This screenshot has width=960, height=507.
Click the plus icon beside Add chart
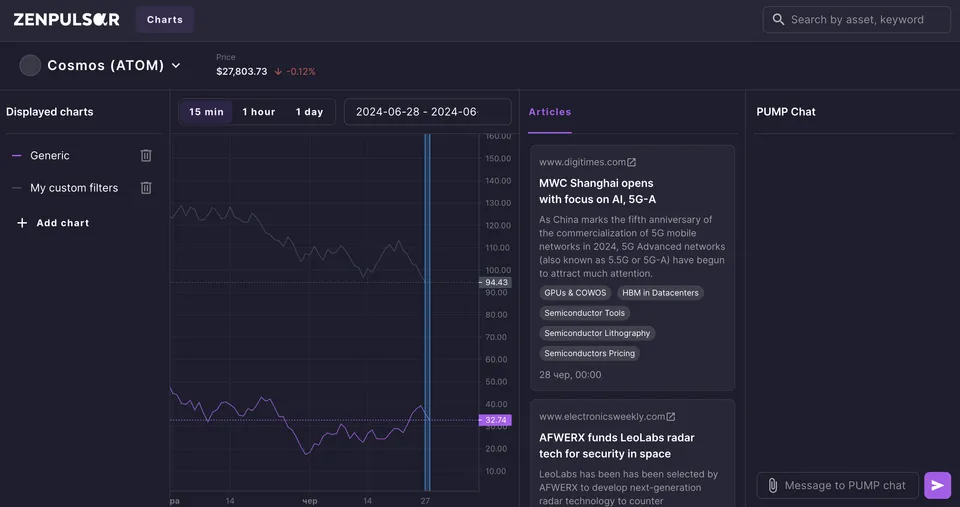22,223
